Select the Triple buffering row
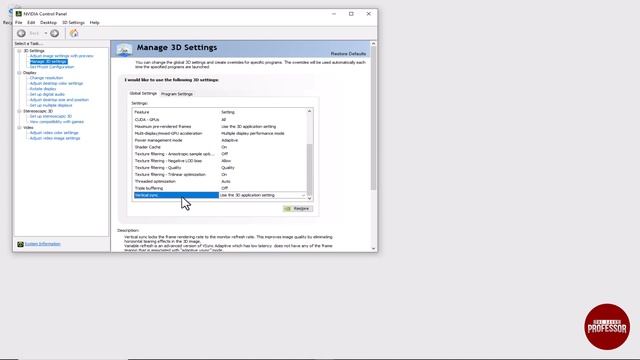Viewport: 640px width, 360px height. pyautogui.click(x=220, y=188)
